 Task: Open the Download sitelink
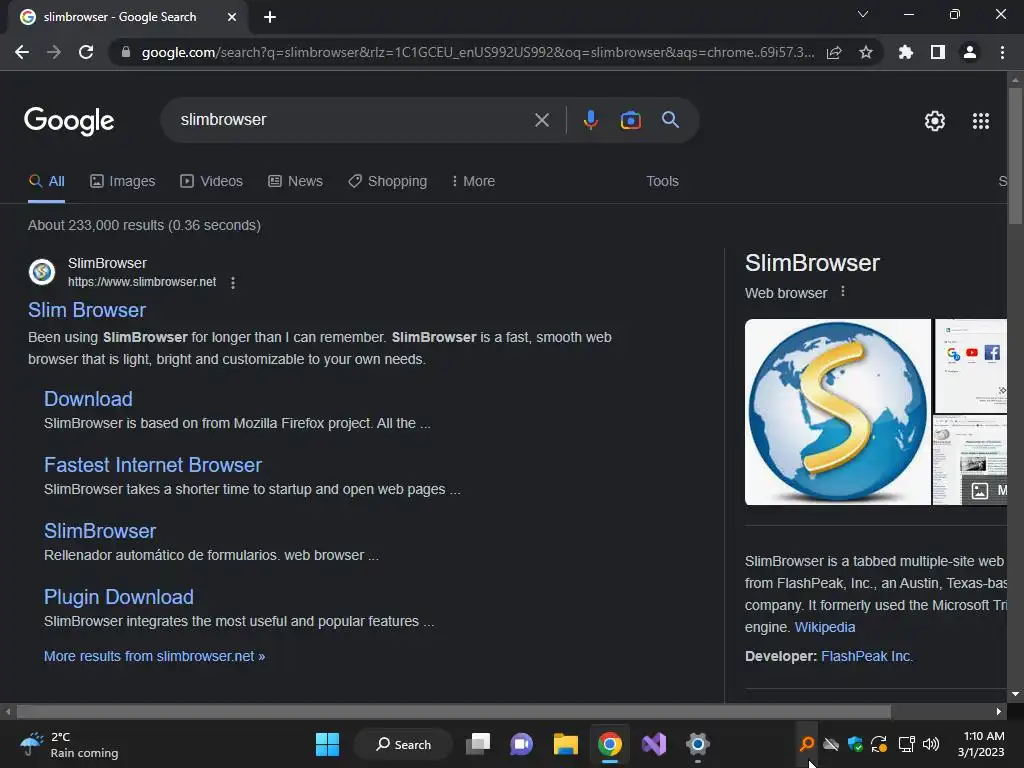click(88, 399)
